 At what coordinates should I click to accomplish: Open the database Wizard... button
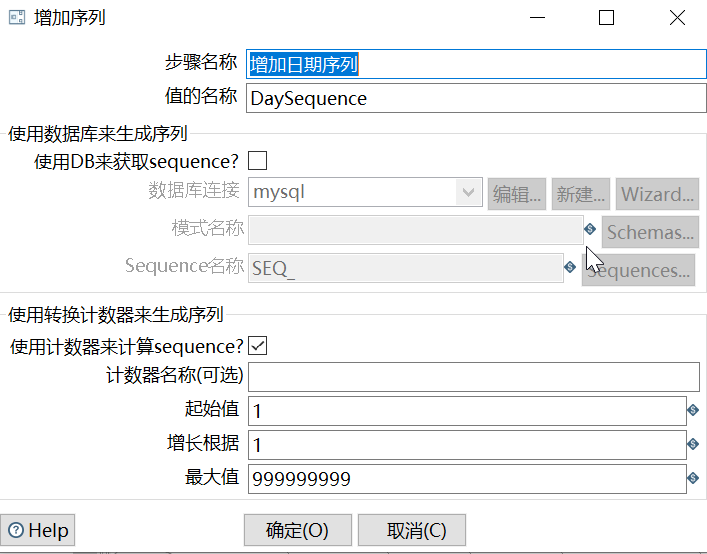coord(657,194)
